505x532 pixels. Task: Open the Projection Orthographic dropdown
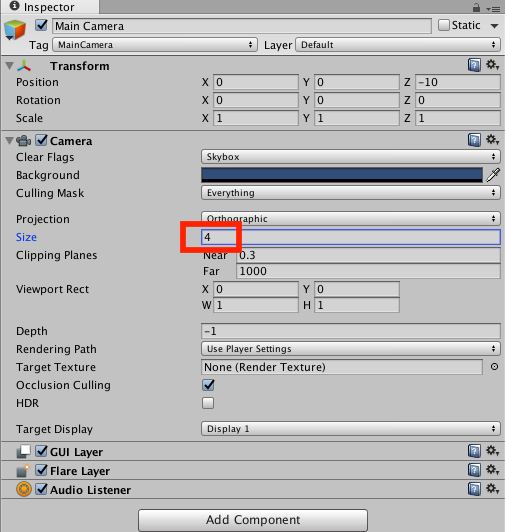351,218
